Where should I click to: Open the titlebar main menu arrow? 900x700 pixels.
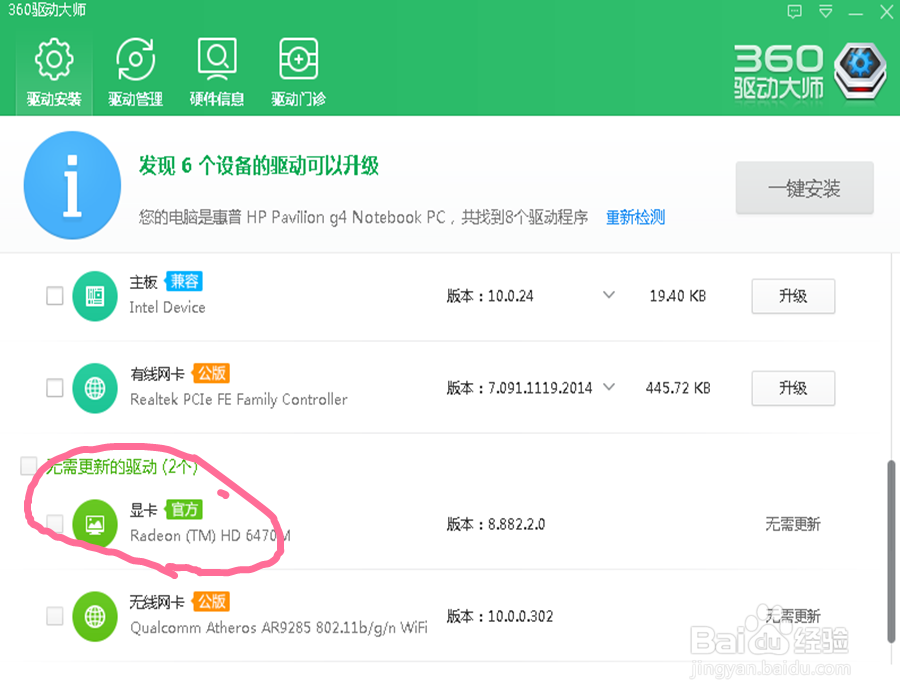[824, 12]
